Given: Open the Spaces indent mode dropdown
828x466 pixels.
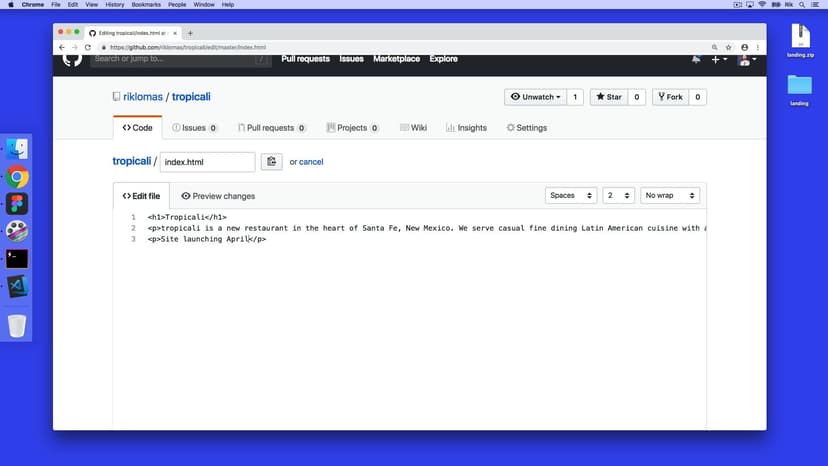Looking at the screenshot, I should pos(572,196).
